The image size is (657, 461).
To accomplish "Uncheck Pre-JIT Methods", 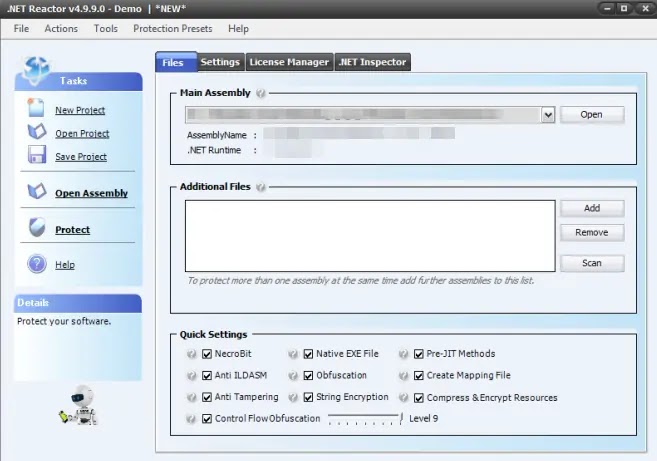I will click(x=419, y=354).
